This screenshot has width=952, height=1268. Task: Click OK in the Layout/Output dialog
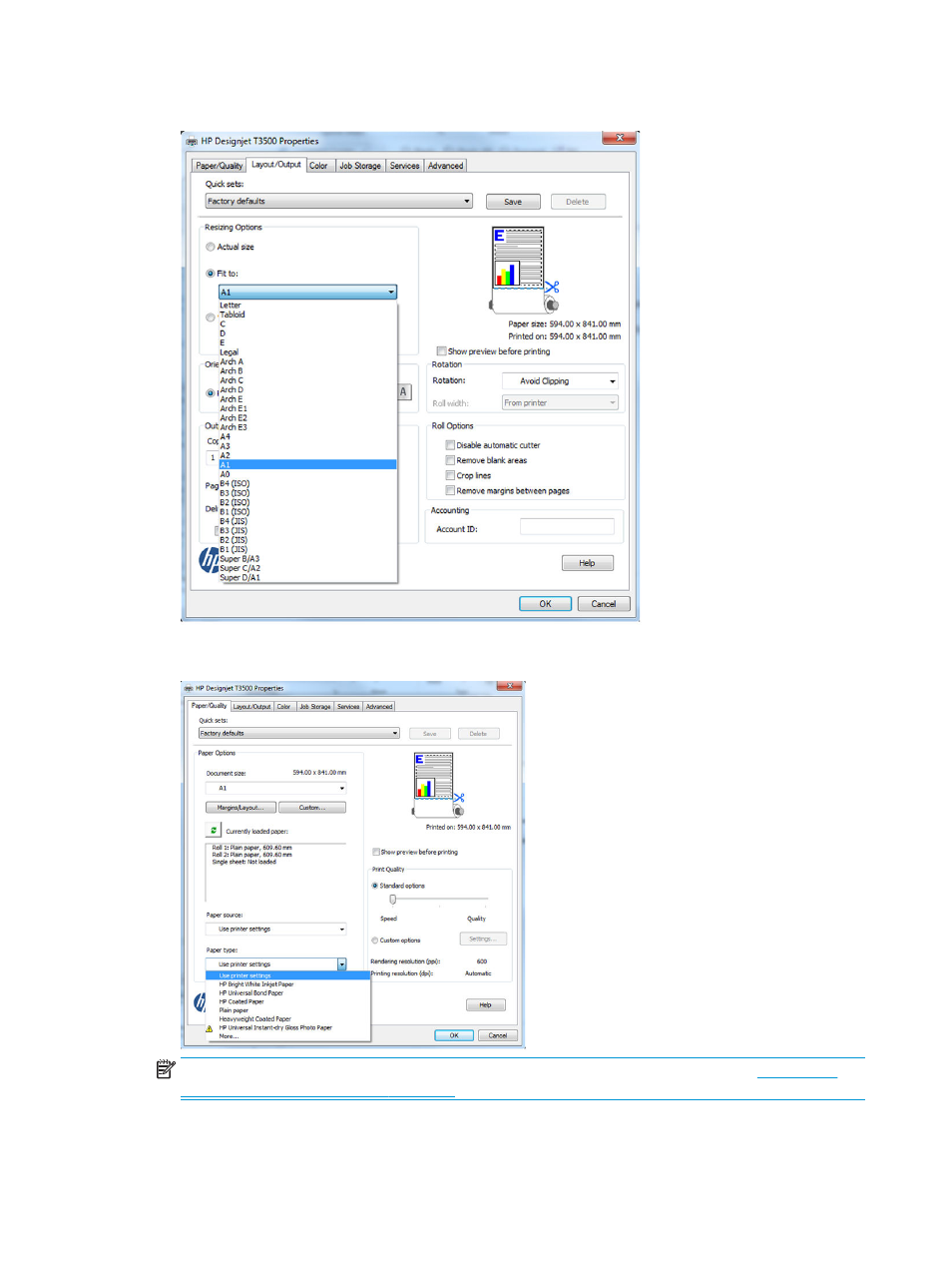545,604
